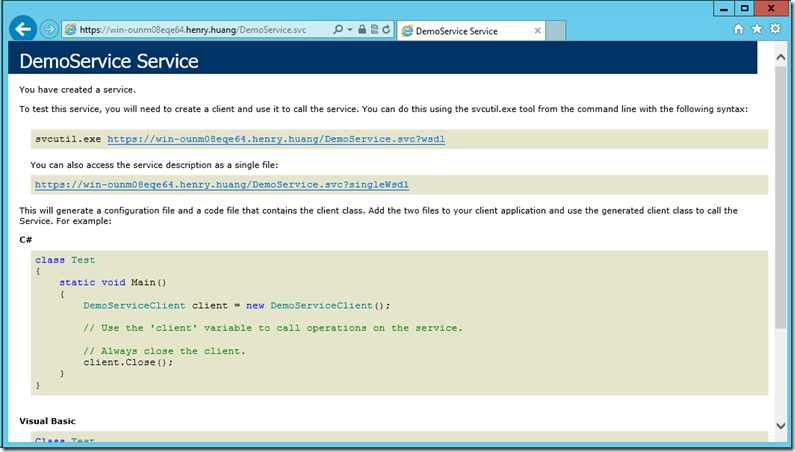Screen dimensions: 795x452
Task: Open a new blank tab
Action: tap(556, 31)
